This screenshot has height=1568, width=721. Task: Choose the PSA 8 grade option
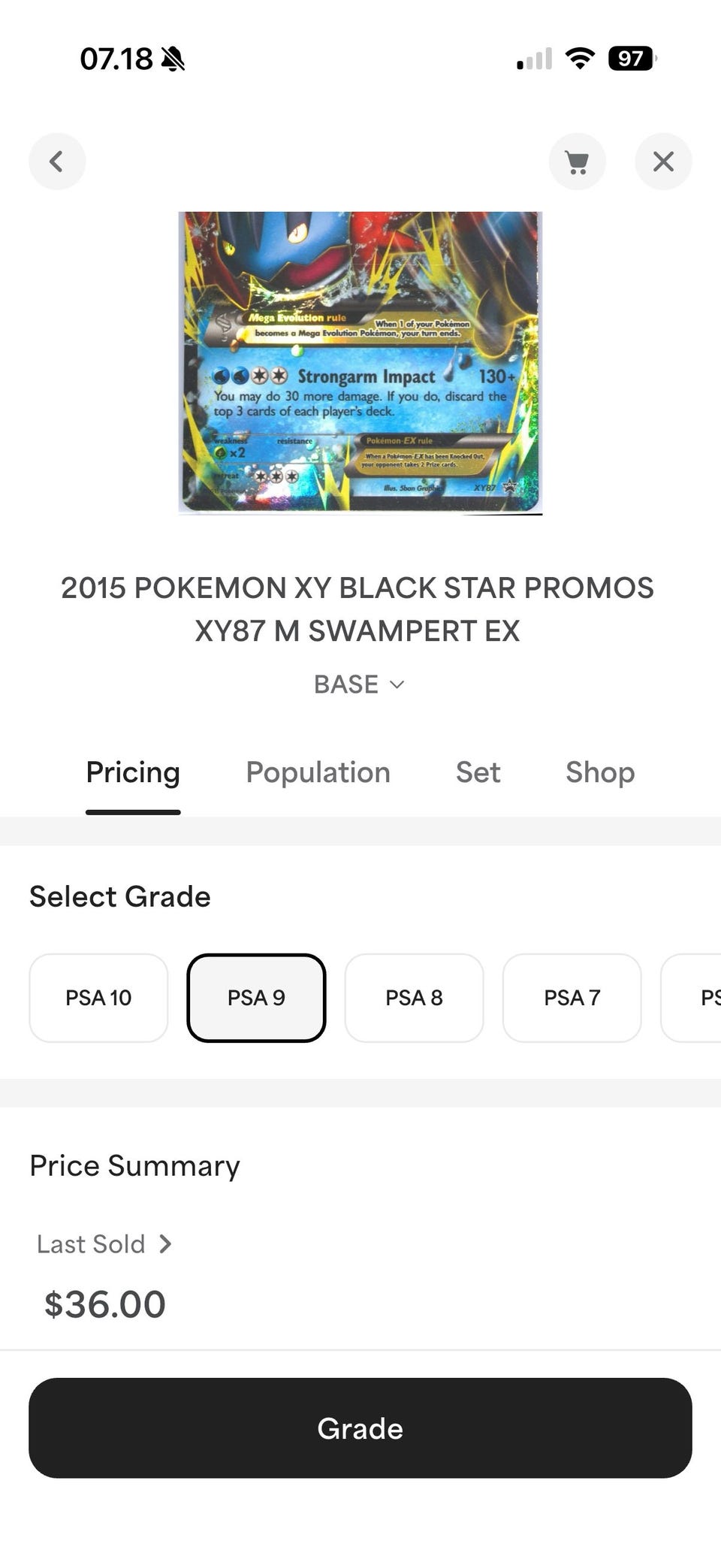[414, 998]
